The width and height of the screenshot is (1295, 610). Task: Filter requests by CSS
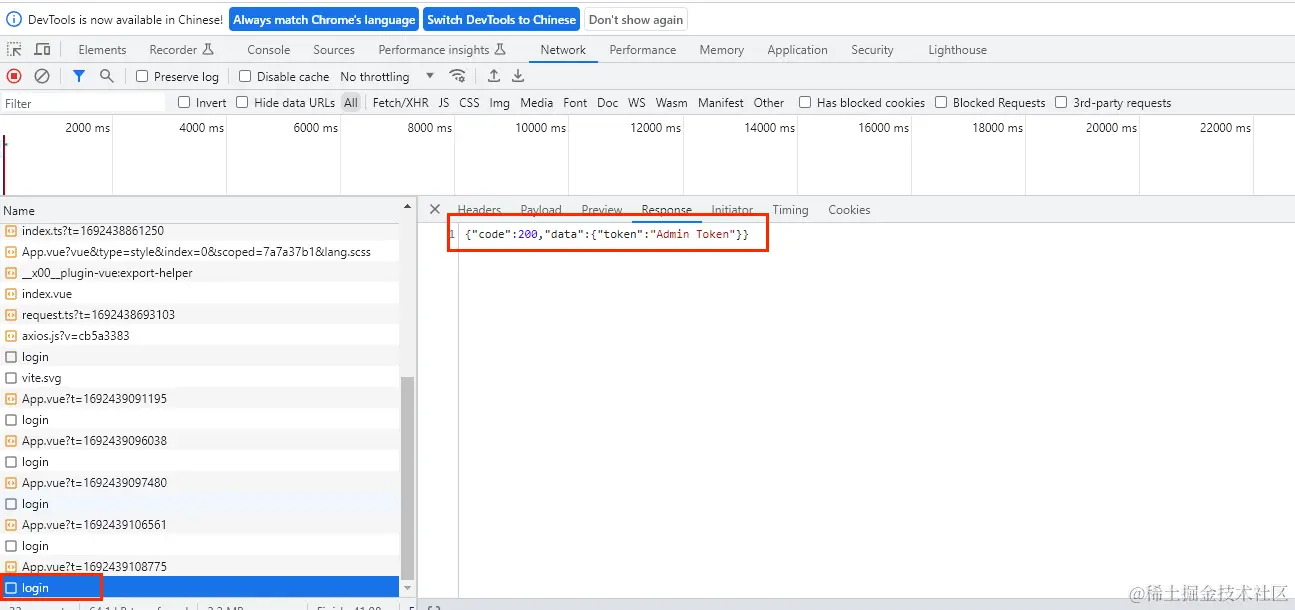click(x=469, y=102)
